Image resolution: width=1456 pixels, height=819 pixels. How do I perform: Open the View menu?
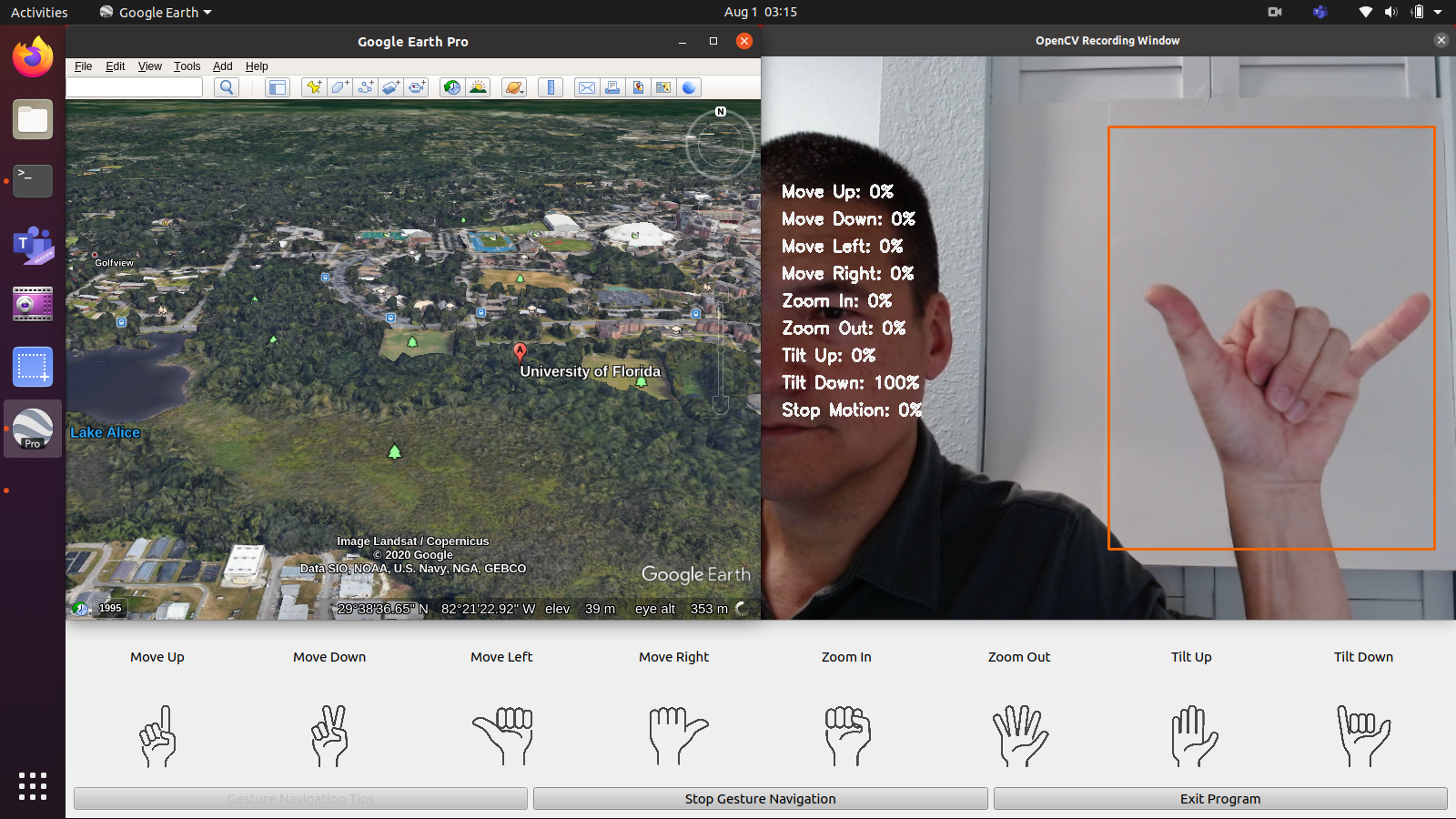coord(150,66)
